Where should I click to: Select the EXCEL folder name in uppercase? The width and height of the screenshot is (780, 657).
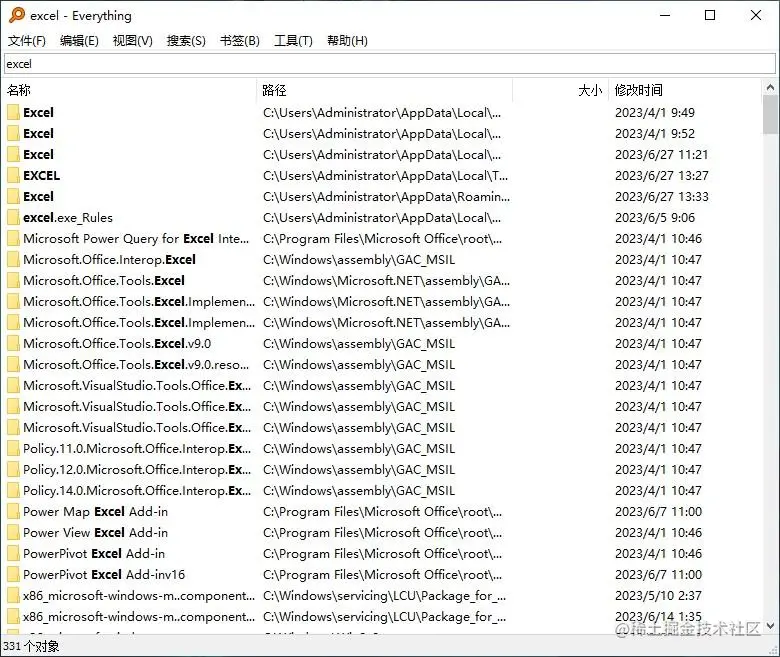click(41, 175)
